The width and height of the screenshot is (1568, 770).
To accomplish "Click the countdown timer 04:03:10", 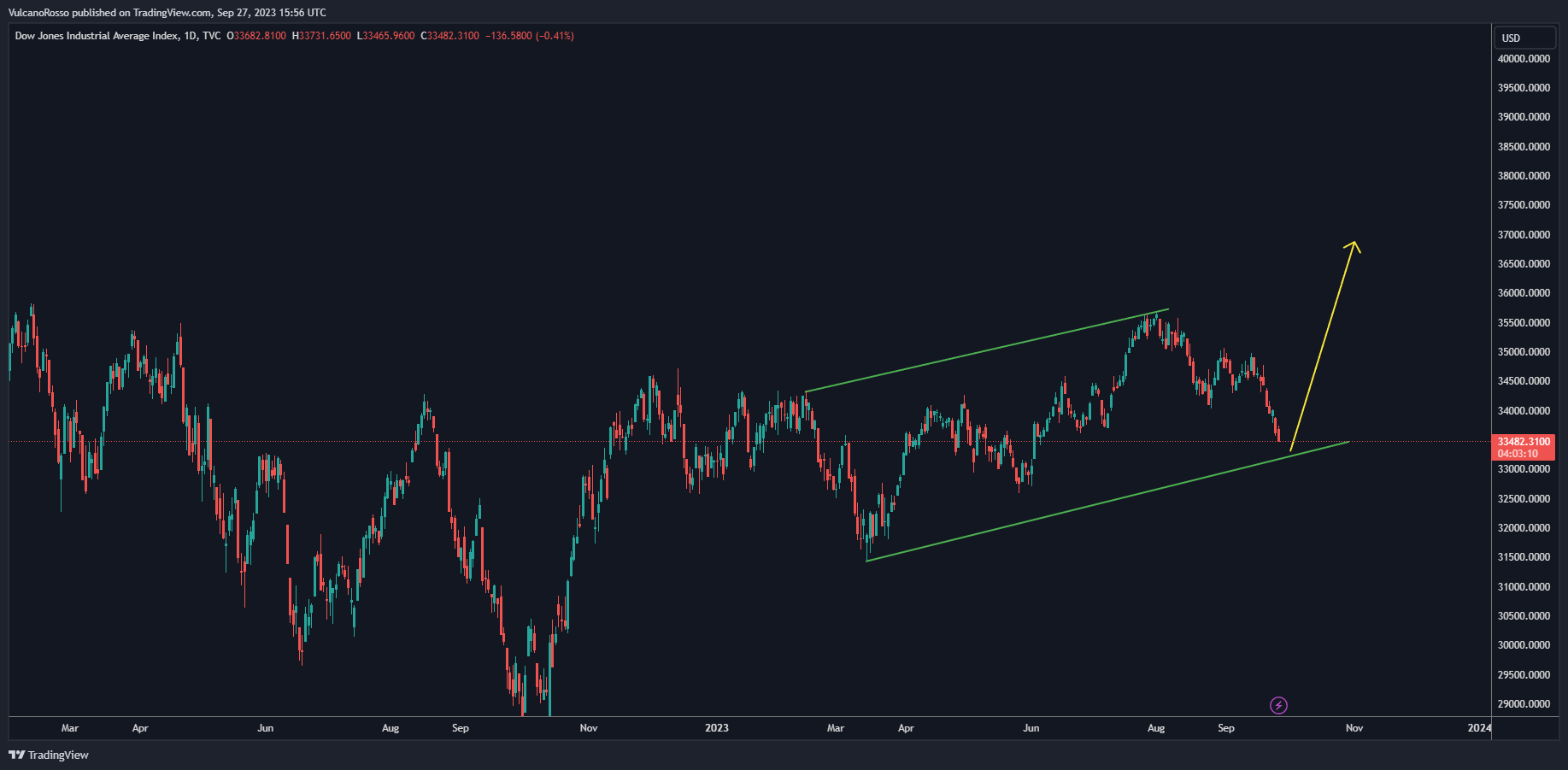I will click(1518, 454).
